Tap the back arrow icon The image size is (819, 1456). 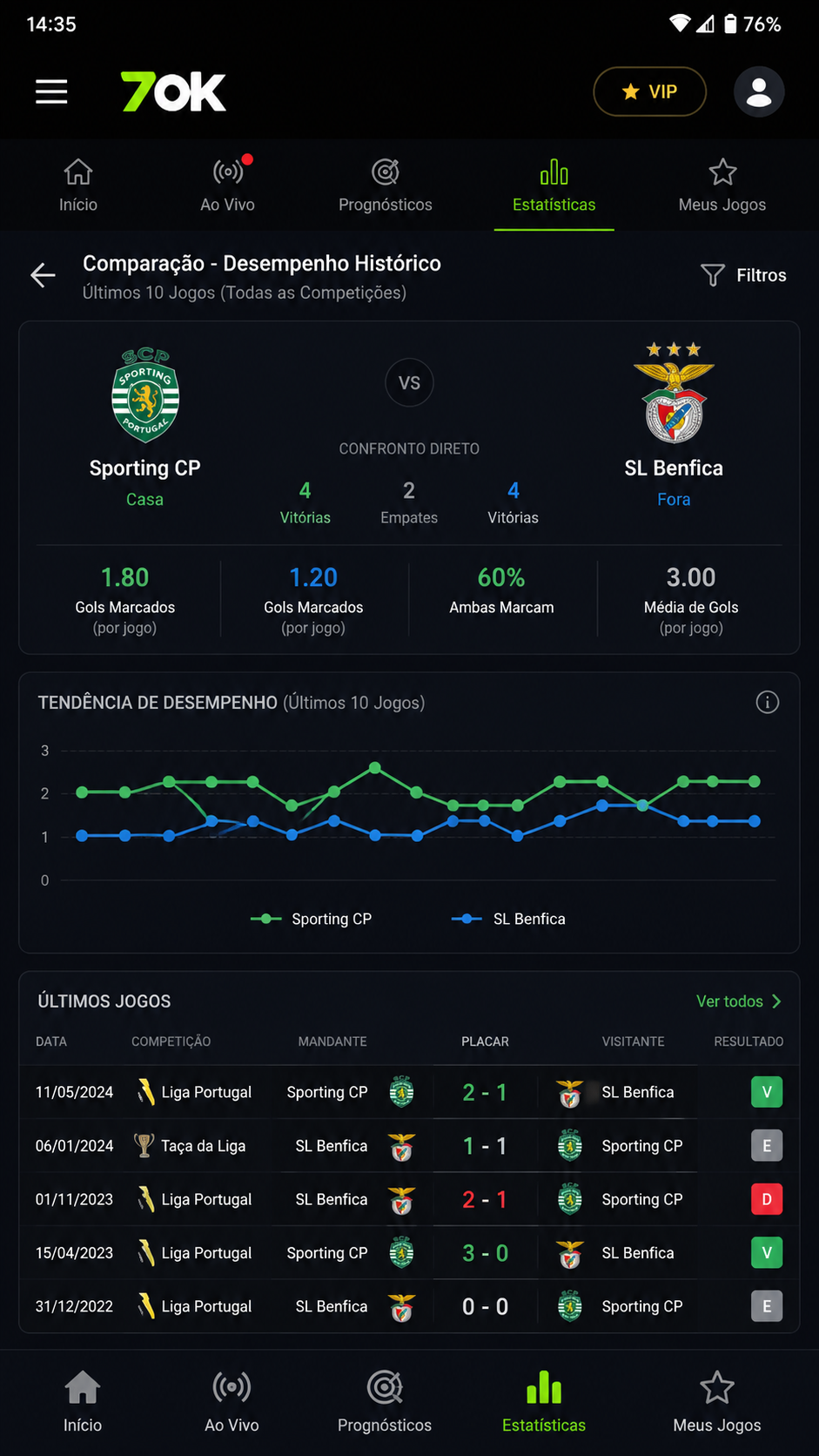point(43,275)
